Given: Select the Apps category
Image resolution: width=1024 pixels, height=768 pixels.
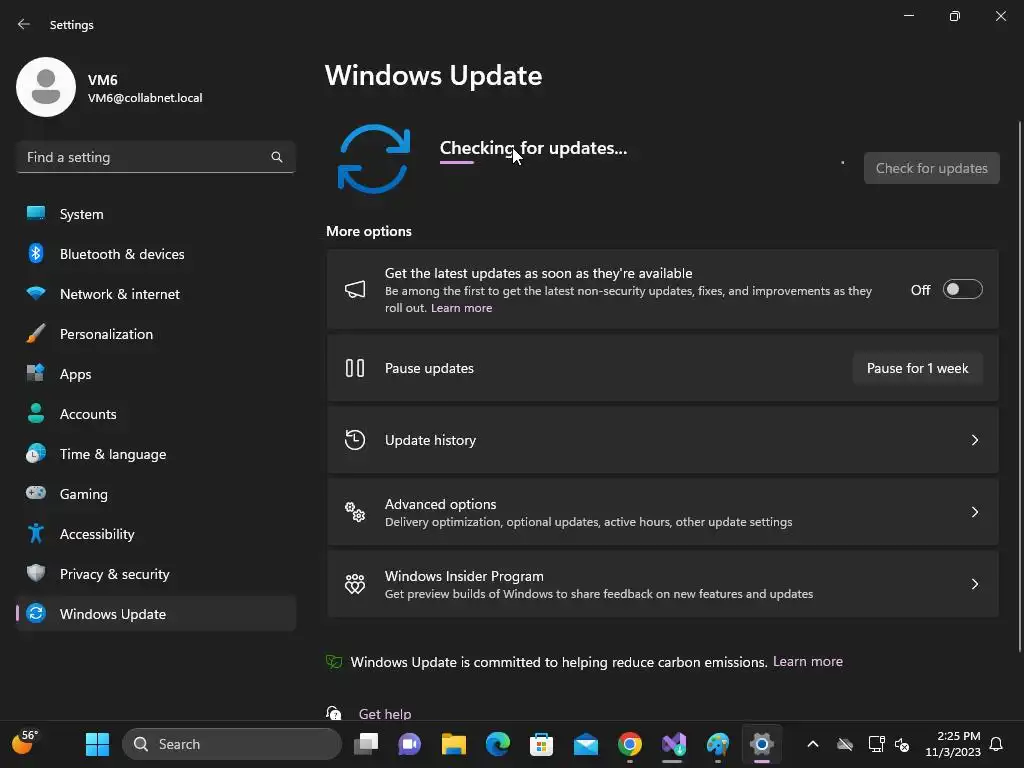Looking at the screenshot, I should pos(155,374).
